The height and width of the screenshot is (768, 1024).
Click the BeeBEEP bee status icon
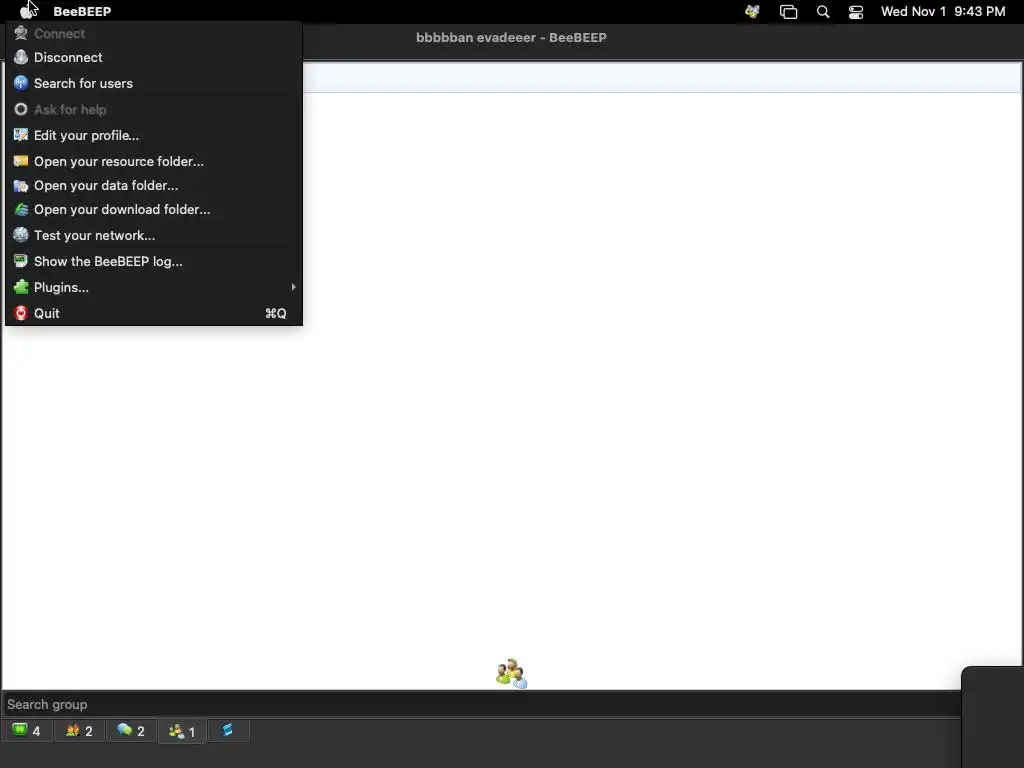coord(752,11)
